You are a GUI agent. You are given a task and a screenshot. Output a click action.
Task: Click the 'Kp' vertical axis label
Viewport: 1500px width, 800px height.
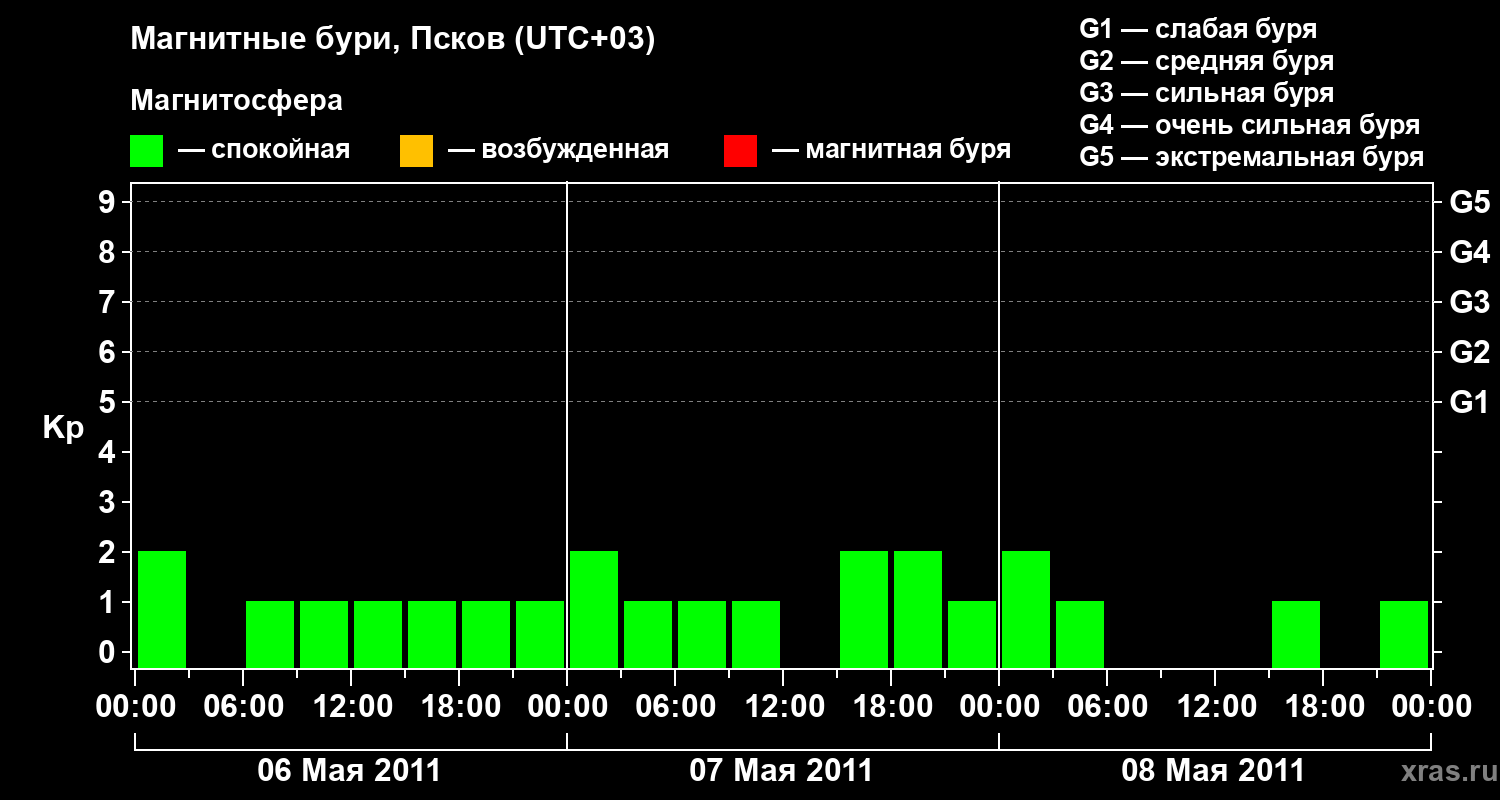63,428
